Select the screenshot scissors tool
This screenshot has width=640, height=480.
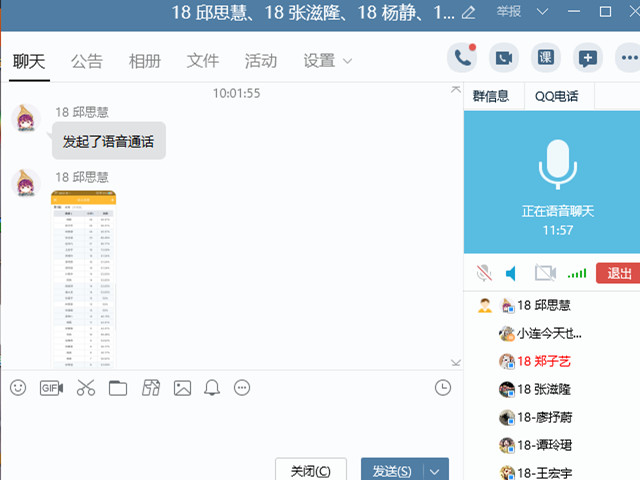pos(86,387)
